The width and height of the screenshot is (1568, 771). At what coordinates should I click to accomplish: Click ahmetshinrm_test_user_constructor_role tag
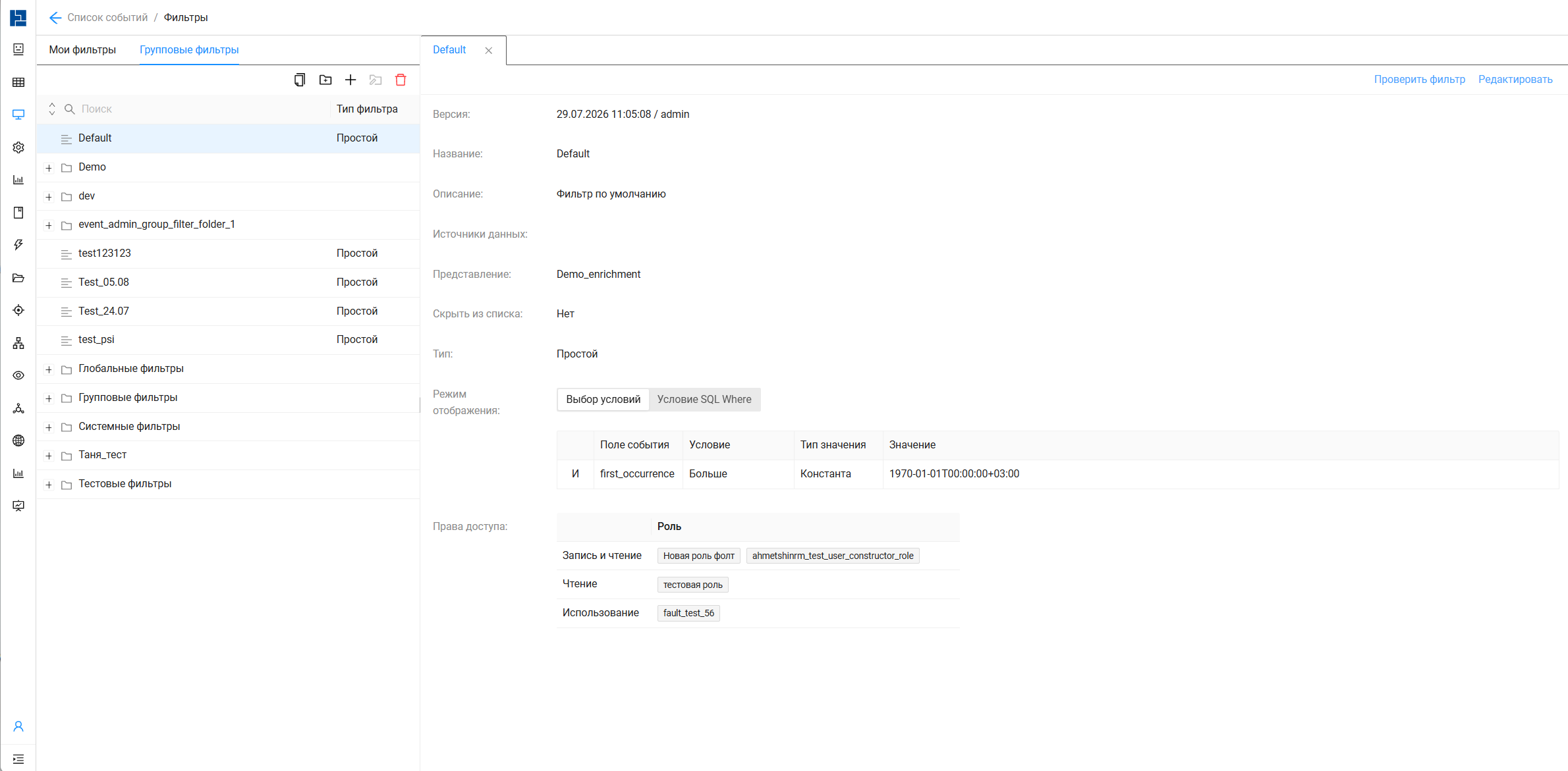point(833,556)
